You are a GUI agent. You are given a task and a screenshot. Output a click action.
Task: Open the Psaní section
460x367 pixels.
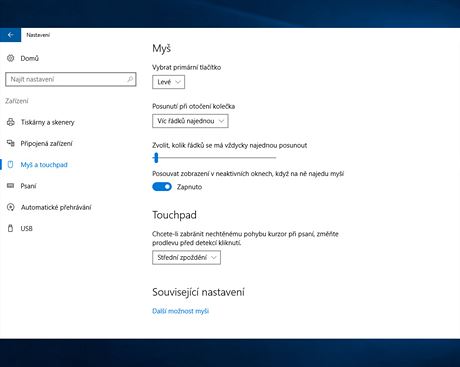[x=28, y=186]
